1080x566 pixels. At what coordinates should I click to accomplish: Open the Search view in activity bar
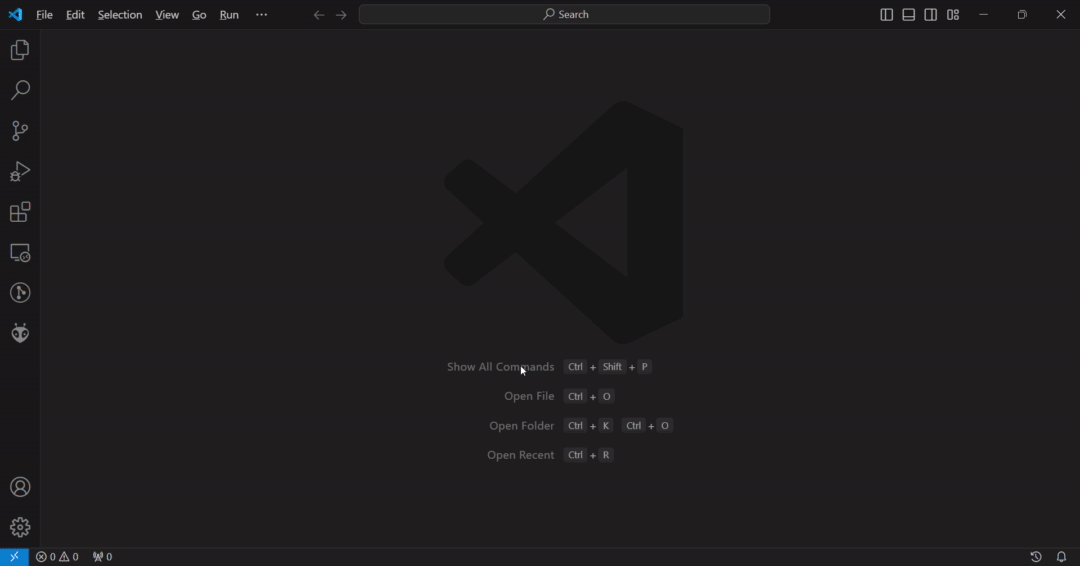point(20,91)
